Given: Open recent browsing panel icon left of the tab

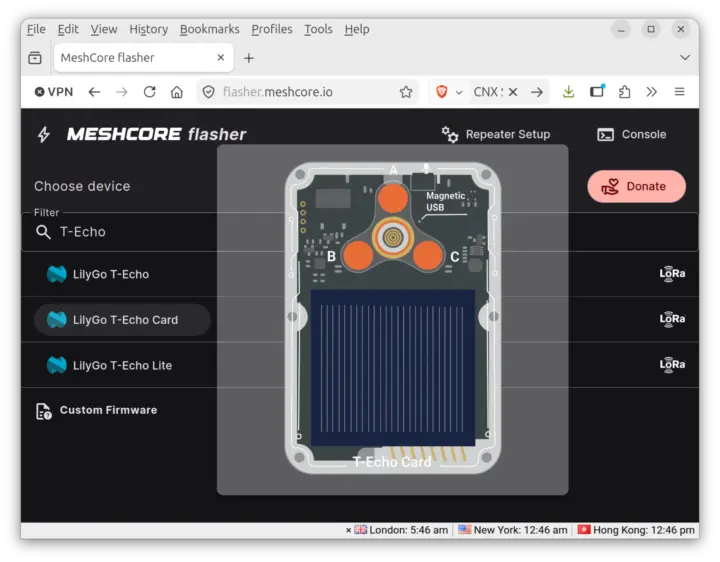Looking at the screenshot, I should (x=35, y=58).
